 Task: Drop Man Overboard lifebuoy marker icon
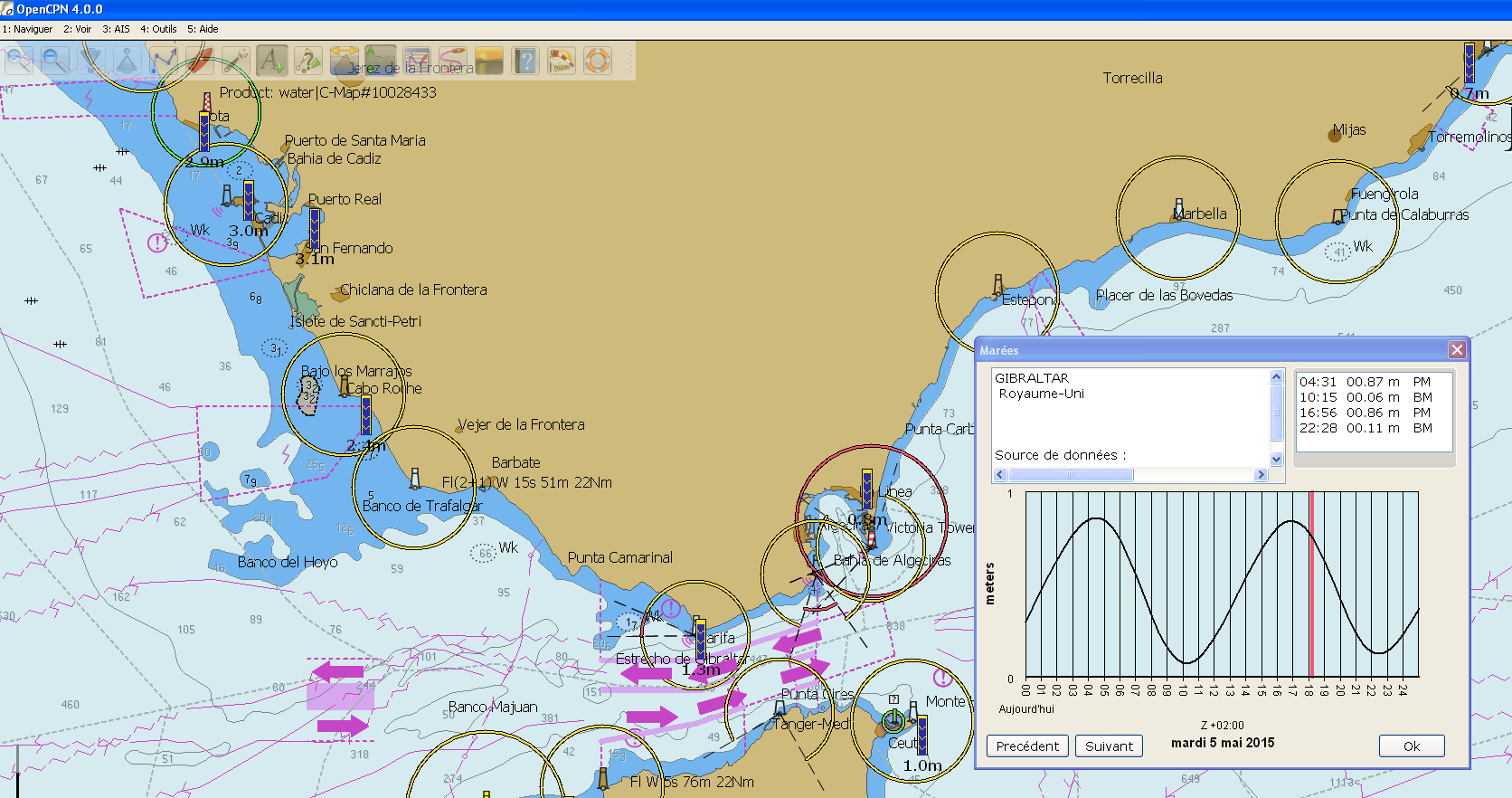[597, 61]
